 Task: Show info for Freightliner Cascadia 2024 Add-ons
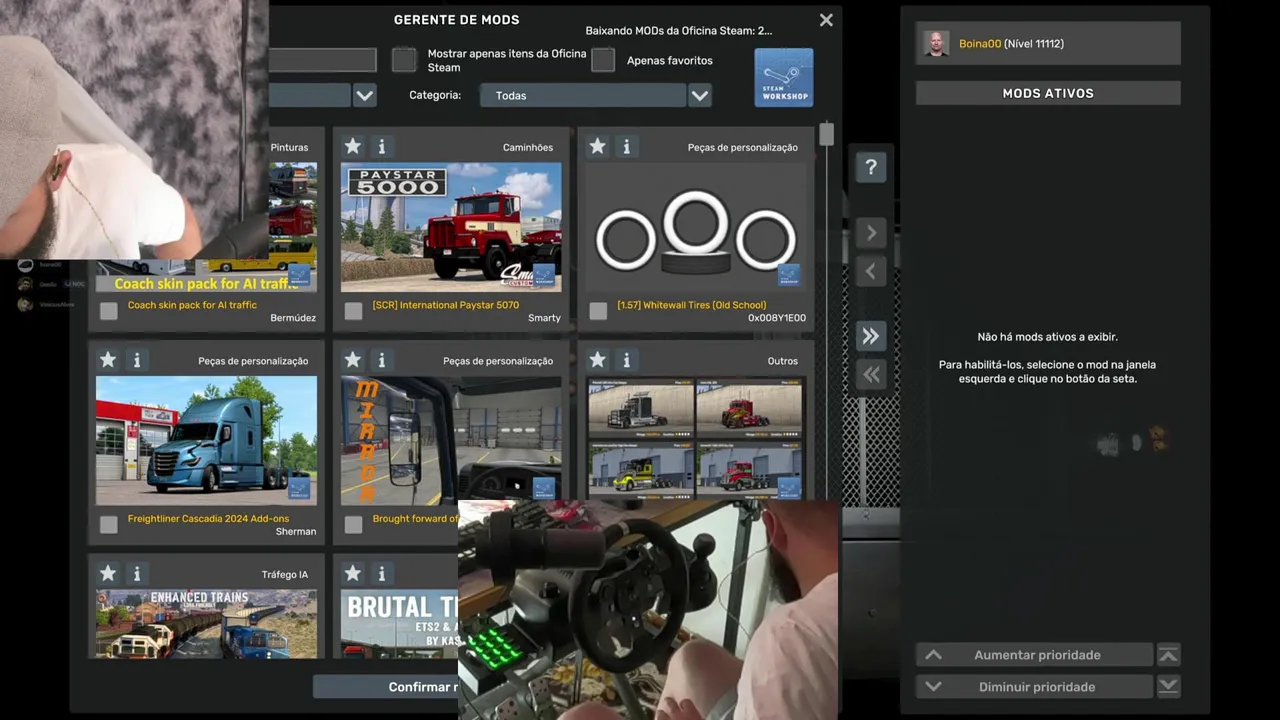click(137, 360)
